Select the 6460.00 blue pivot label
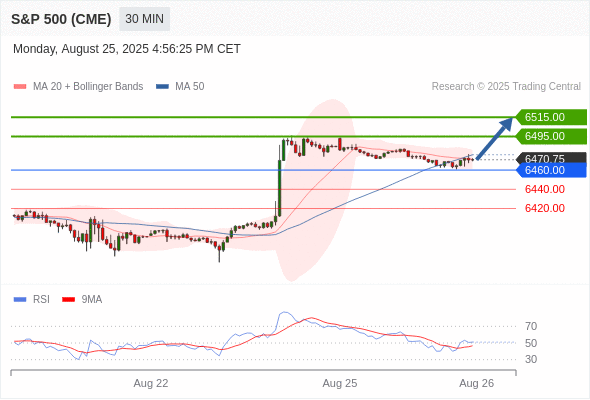 [x=551, y=170]
